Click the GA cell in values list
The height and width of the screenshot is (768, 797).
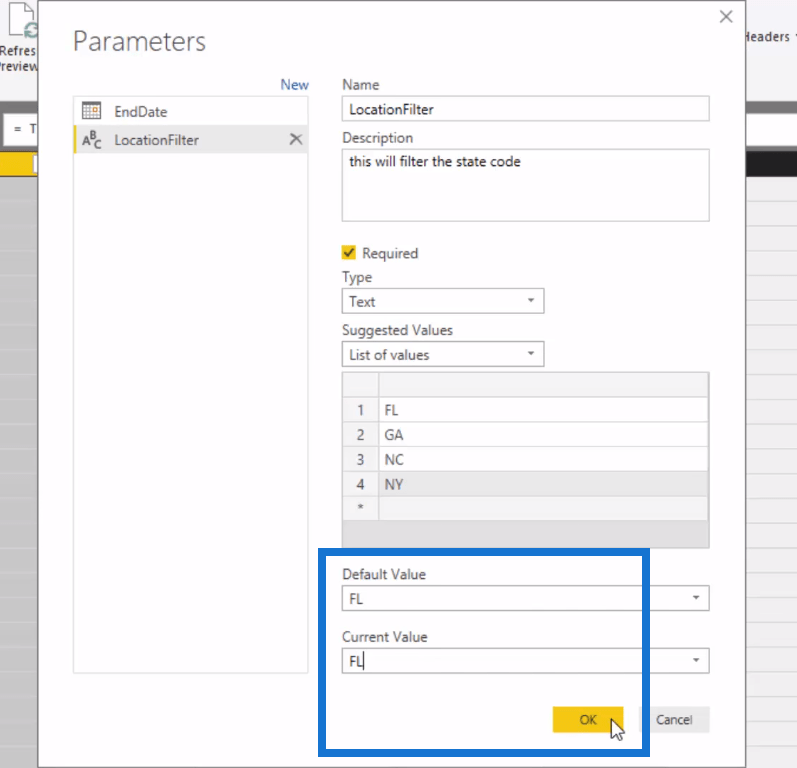(543, 435)
